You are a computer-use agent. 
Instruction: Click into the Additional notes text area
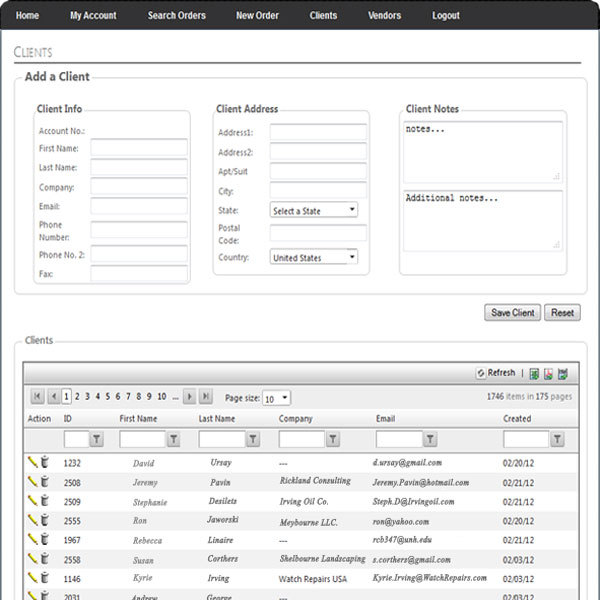click(482, 219)
